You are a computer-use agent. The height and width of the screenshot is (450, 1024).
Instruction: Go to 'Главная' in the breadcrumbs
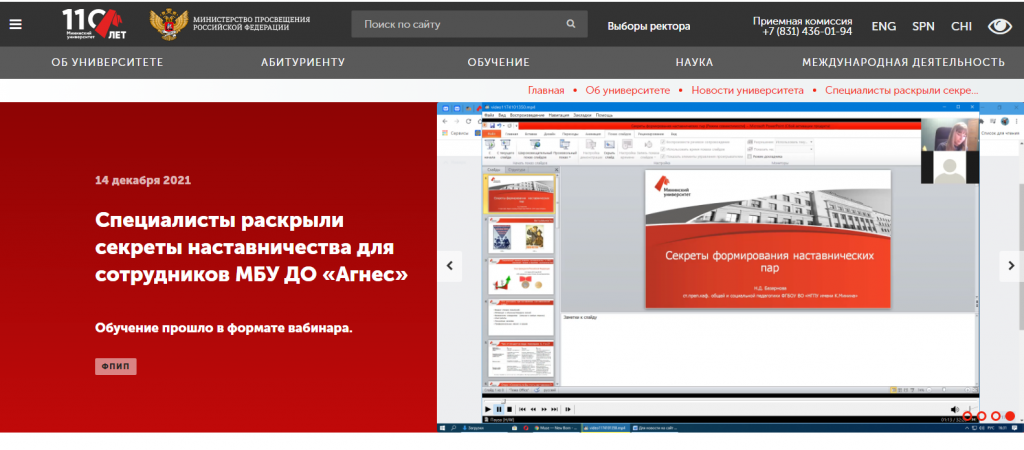[x=546, y=90]
